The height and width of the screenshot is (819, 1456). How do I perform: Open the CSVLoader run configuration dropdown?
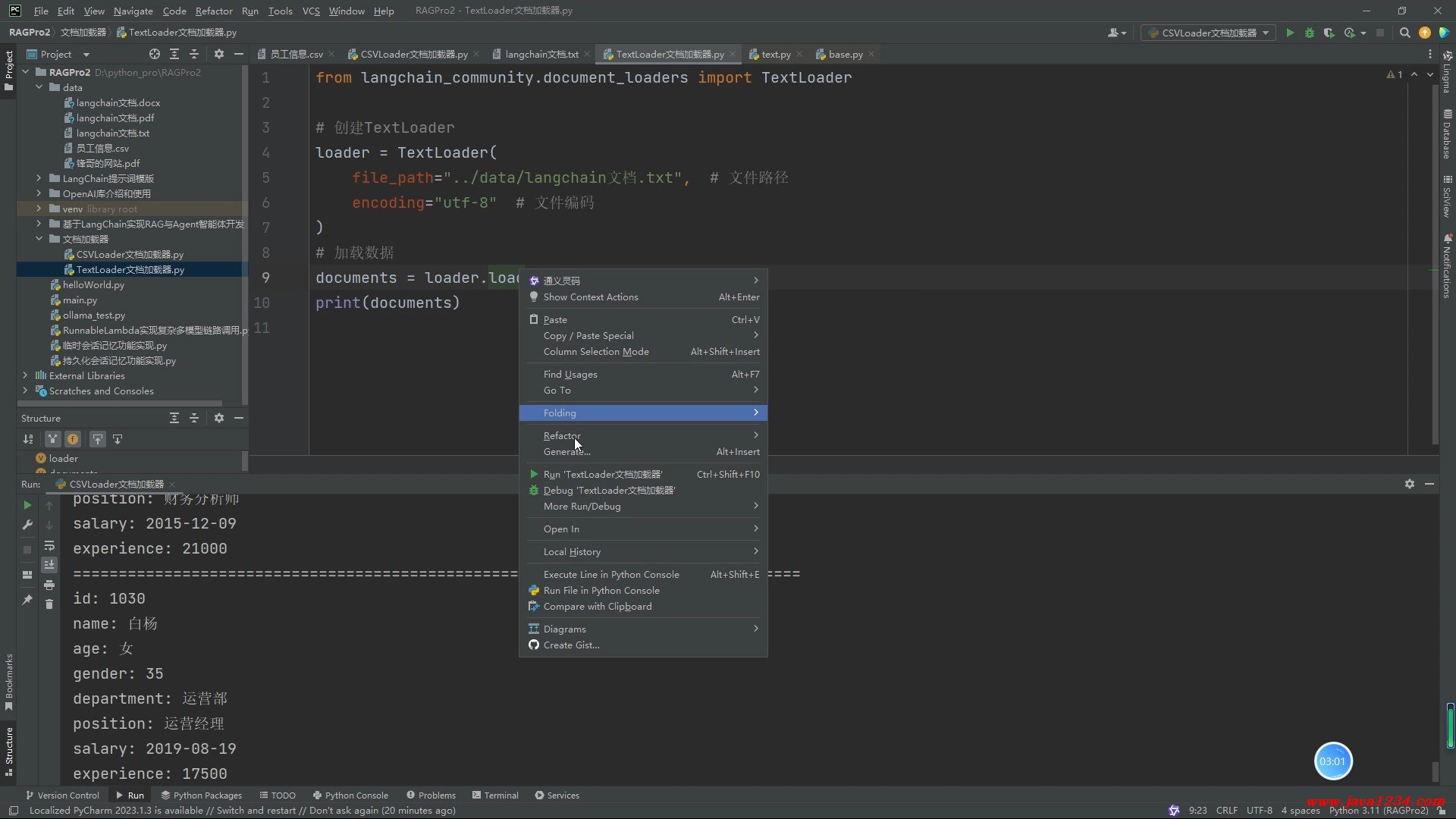(1209, 33)
